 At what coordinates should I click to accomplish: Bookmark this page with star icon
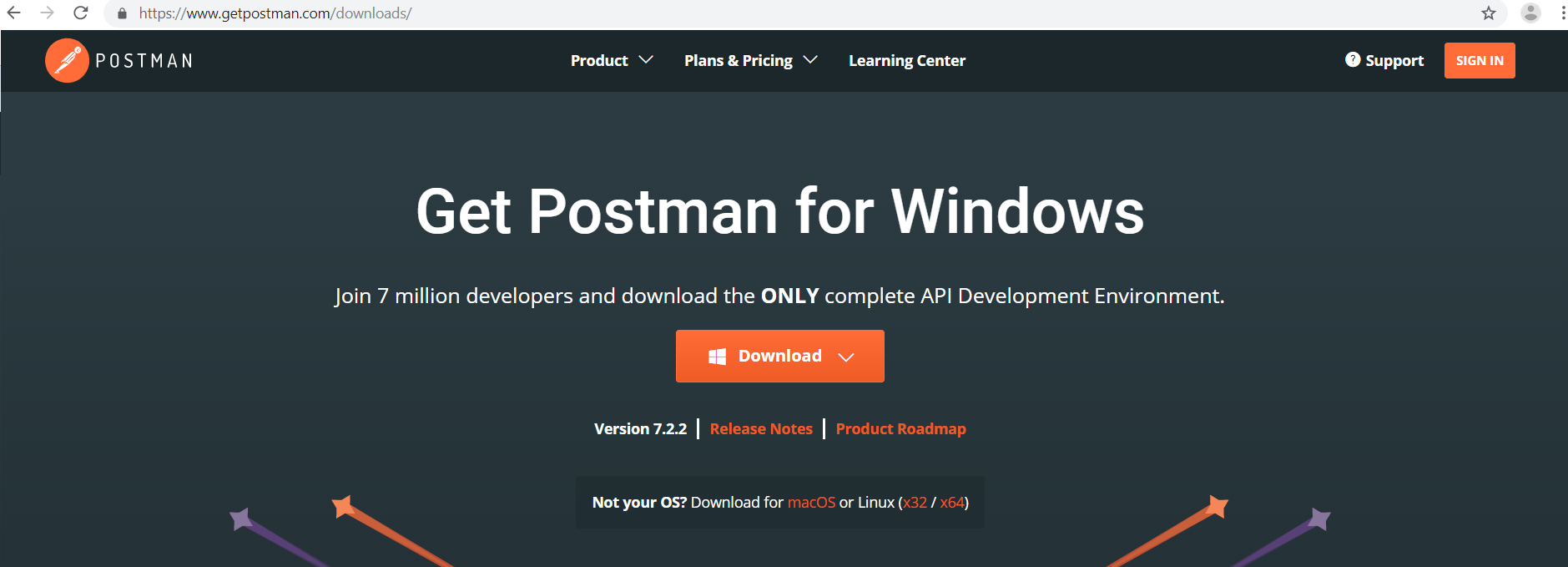coord(1488,13)
